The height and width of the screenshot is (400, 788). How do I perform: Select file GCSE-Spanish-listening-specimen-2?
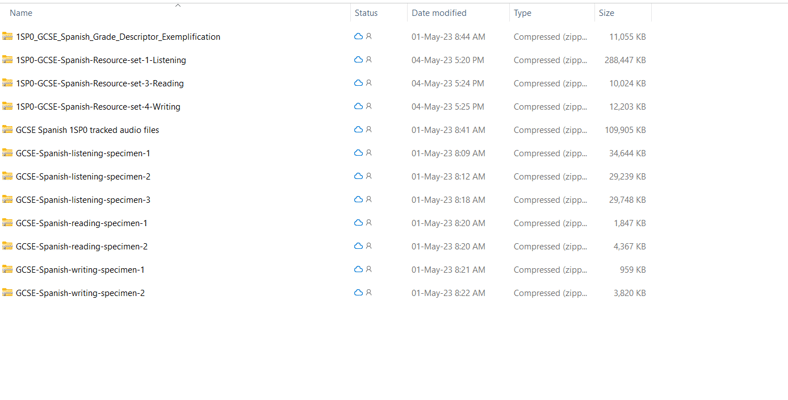[83, 176]
